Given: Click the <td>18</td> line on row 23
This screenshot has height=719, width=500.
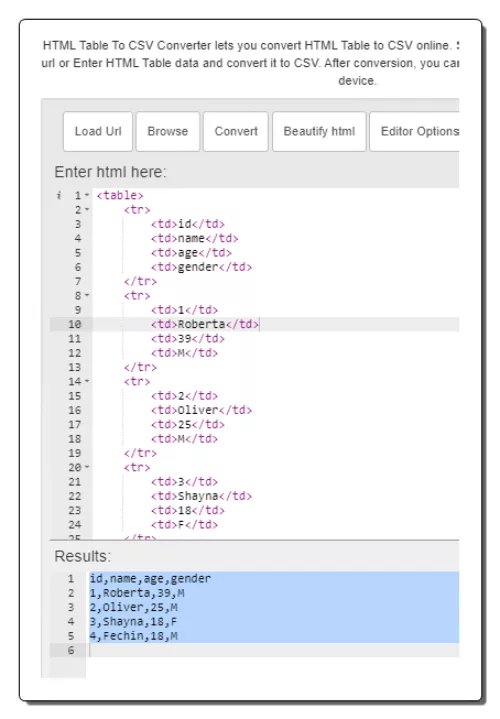Looking at the screenshot, I should [188, 510].
